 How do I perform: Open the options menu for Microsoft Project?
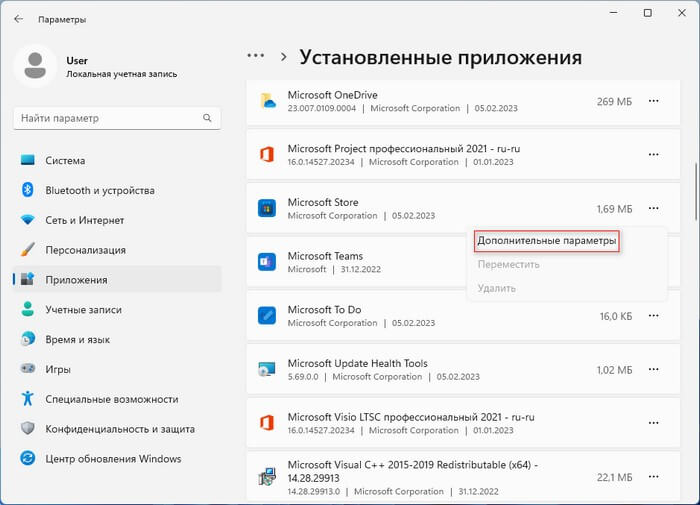654,154
